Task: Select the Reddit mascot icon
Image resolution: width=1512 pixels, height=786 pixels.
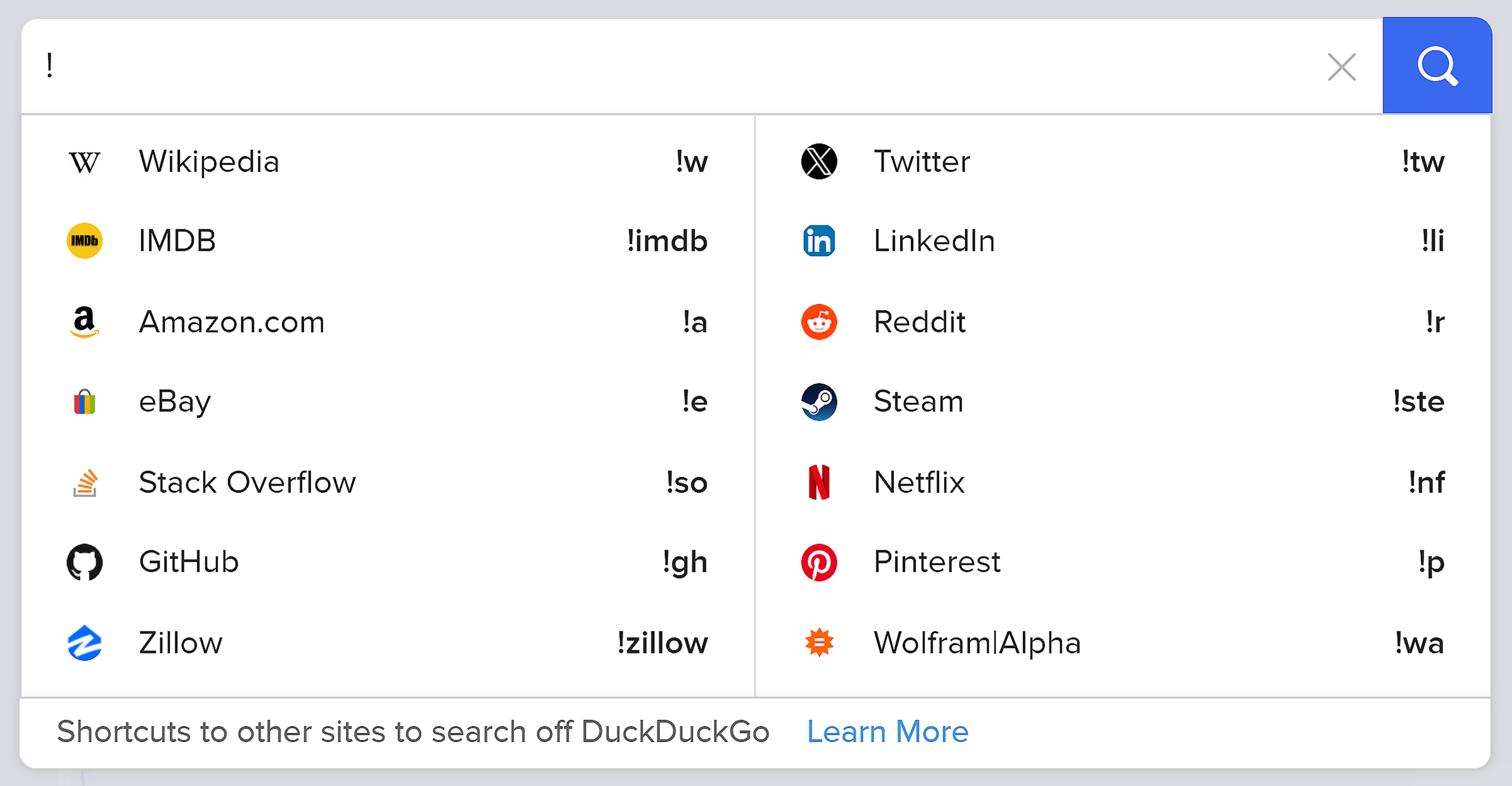Action: pyautogui.click(x=819, y=322)
